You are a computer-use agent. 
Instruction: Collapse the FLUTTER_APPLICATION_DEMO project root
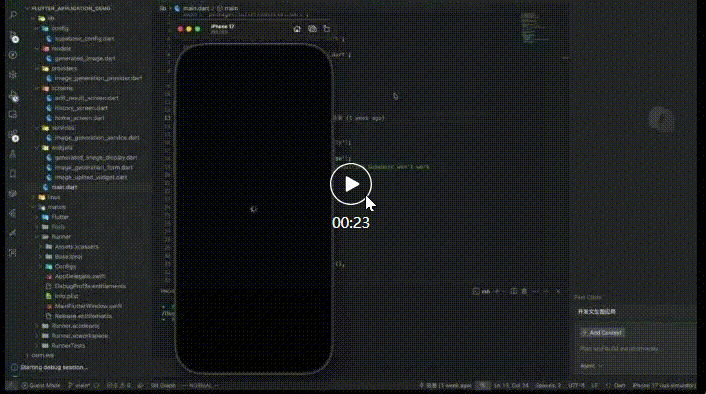coord(71,8)
